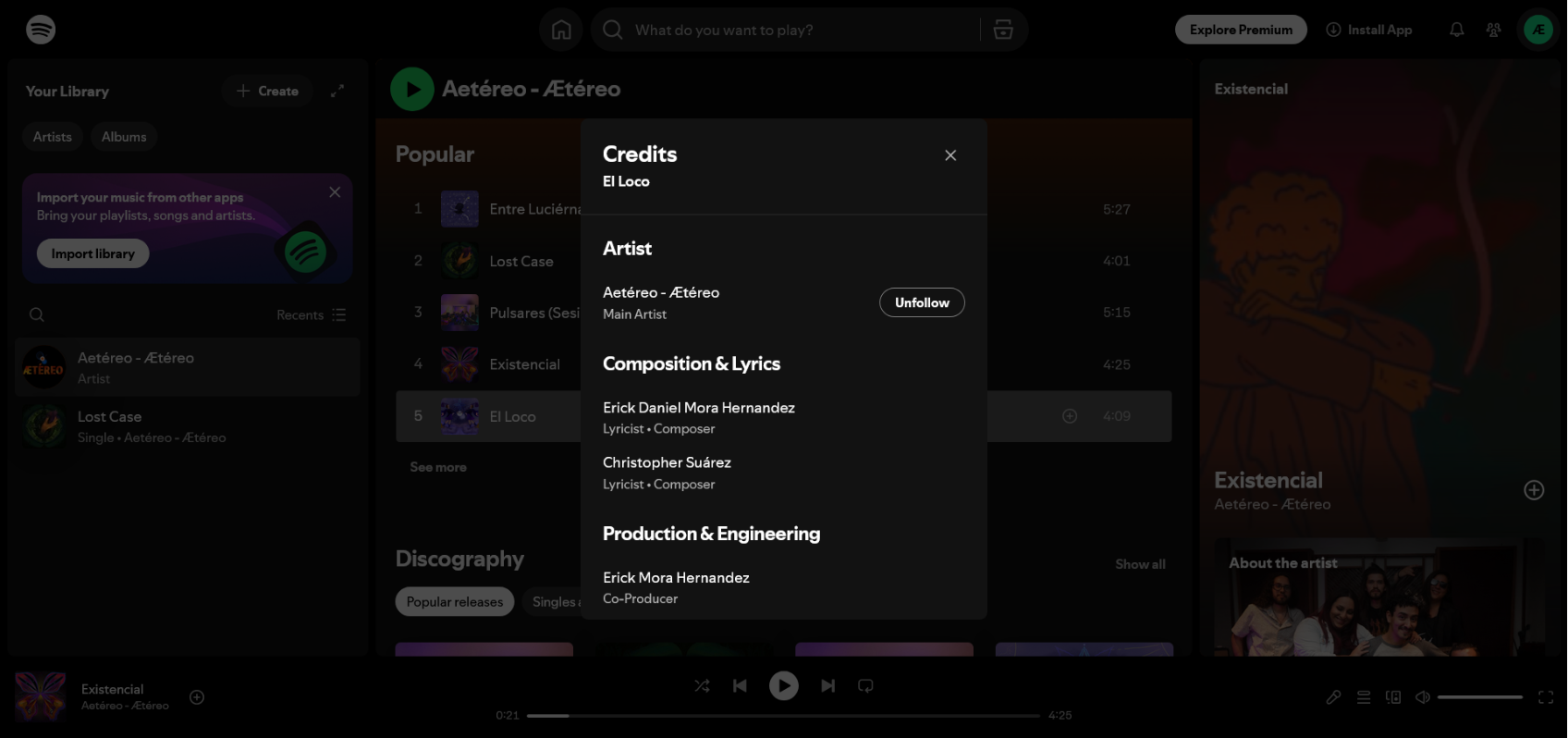
Task: Click Erick Mora Hernandez co-producer credit
Action: 676,578
